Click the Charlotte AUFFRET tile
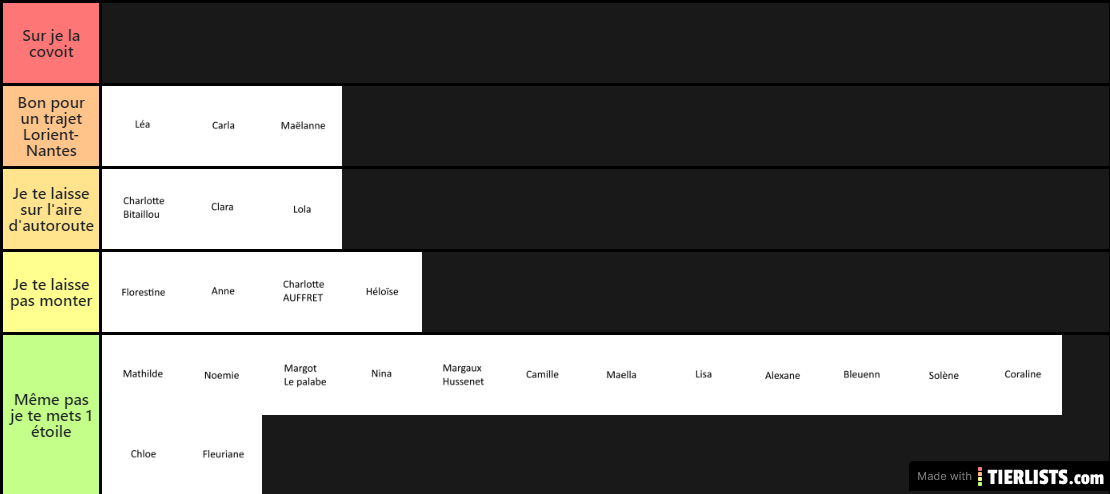1110x494 pixels. pos(302,292)
